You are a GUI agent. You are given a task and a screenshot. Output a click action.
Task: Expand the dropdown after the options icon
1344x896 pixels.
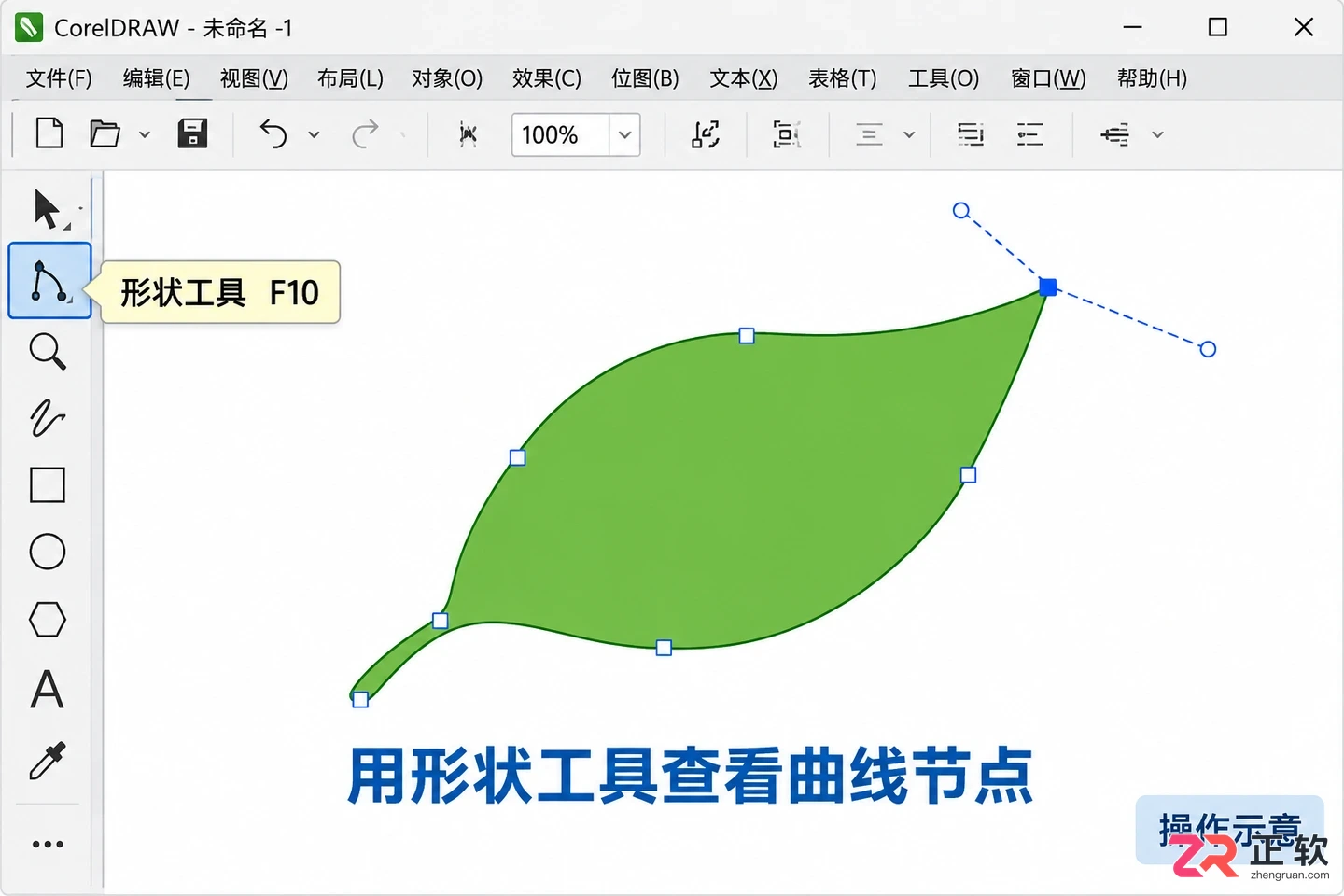coord(1157,134)
